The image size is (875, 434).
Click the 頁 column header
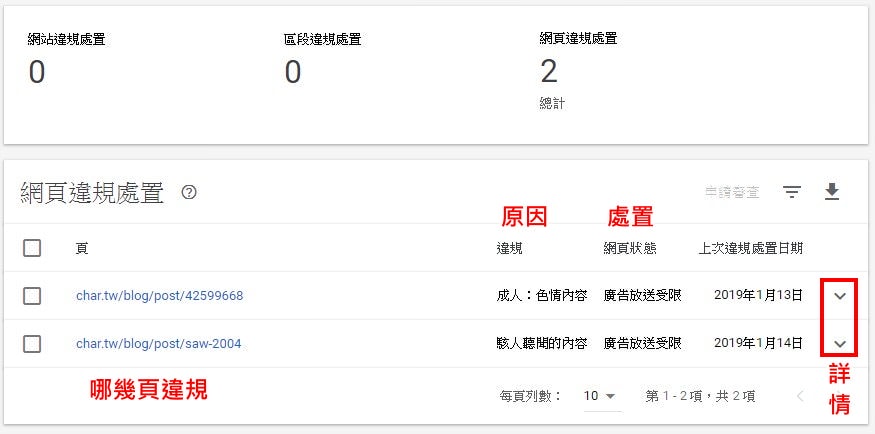point(82,248)
